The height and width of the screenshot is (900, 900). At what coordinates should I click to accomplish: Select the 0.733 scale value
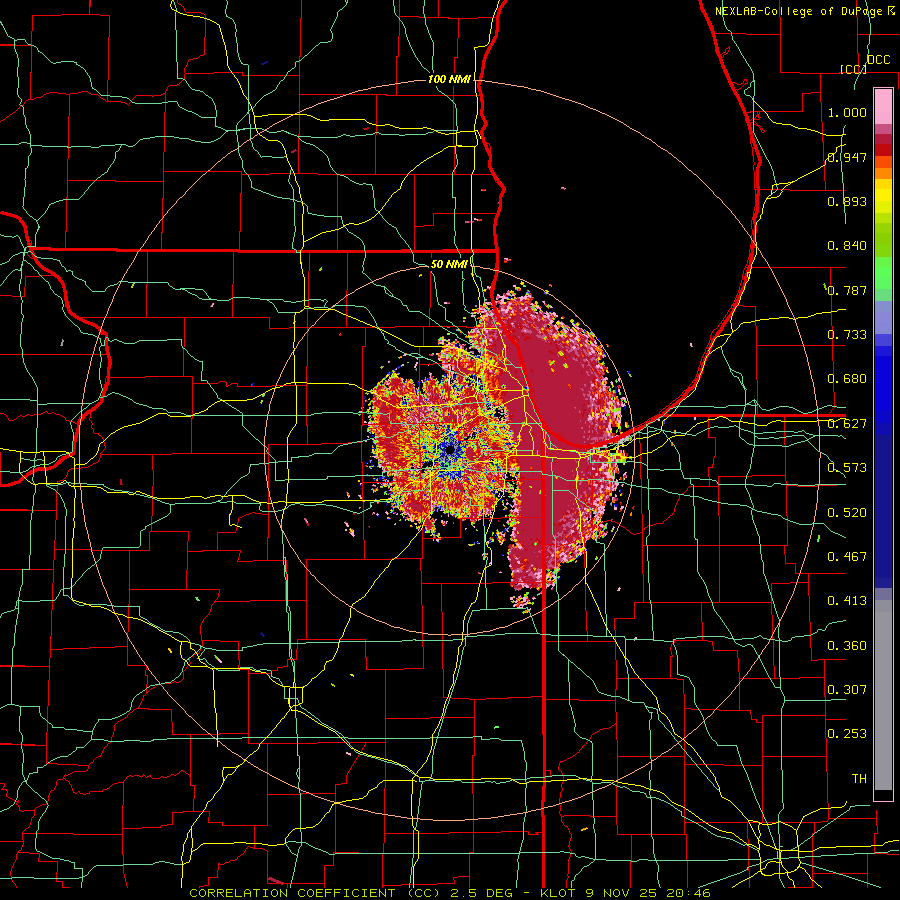[847, 335]
